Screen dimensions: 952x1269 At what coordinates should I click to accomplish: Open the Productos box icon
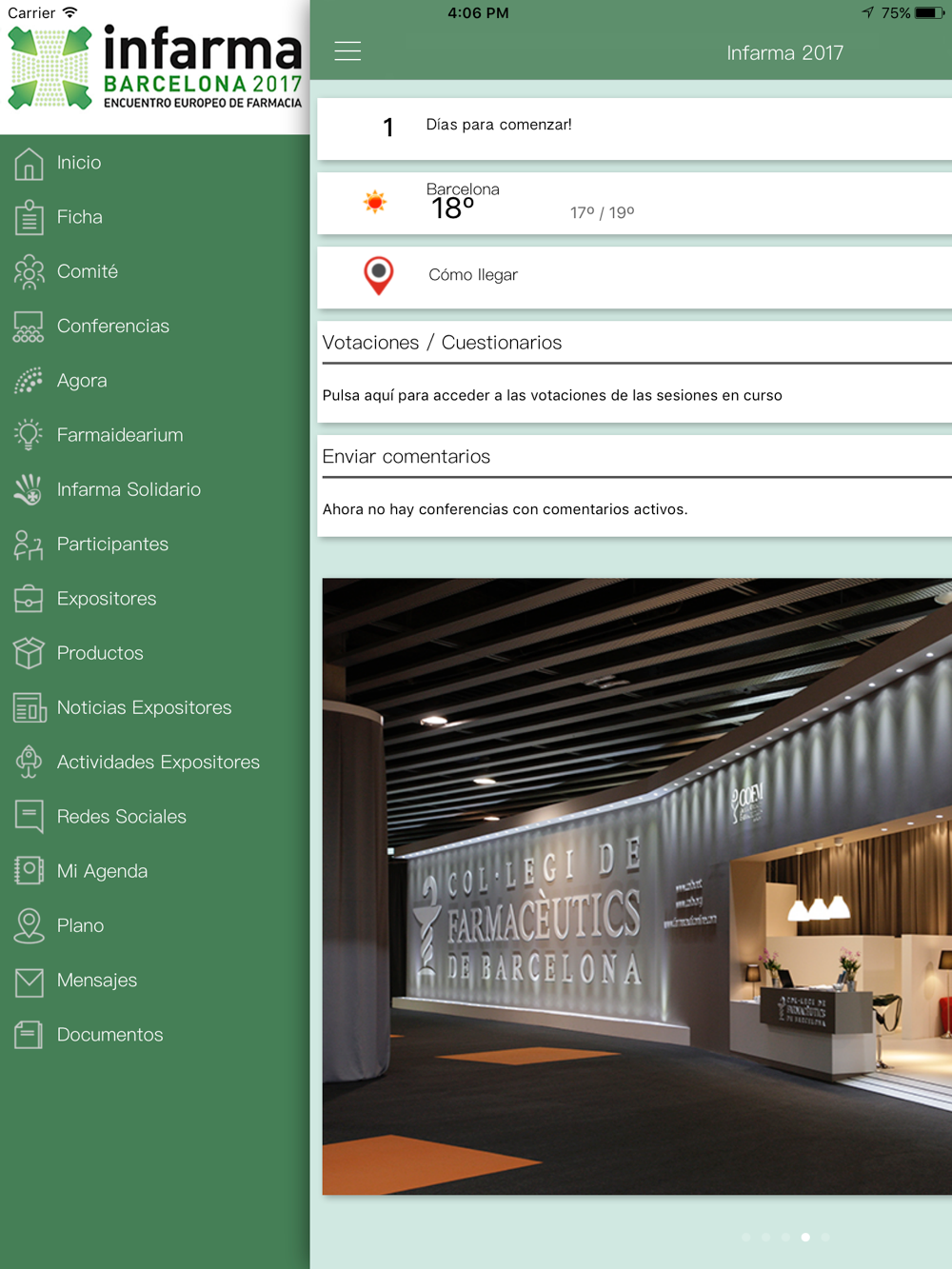click(29, 653)
